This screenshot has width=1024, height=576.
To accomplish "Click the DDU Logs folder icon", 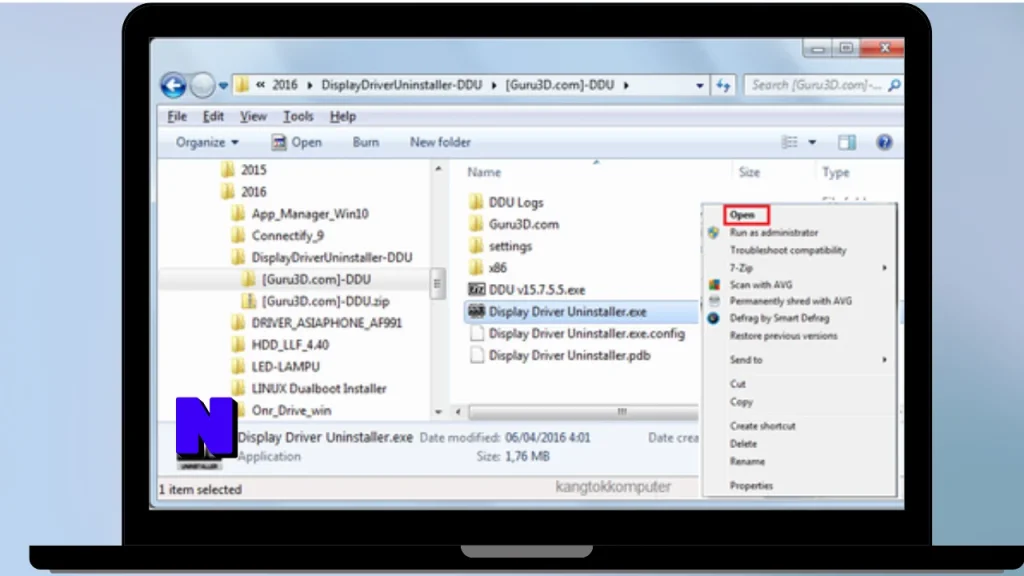I will 477,202.
